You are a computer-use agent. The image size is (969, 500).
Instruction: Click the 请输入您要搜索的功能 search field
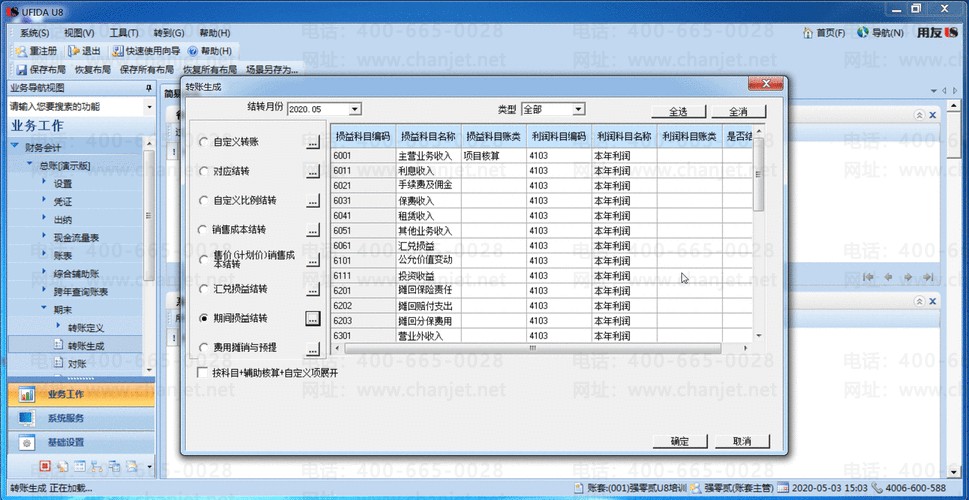(76, 108)
